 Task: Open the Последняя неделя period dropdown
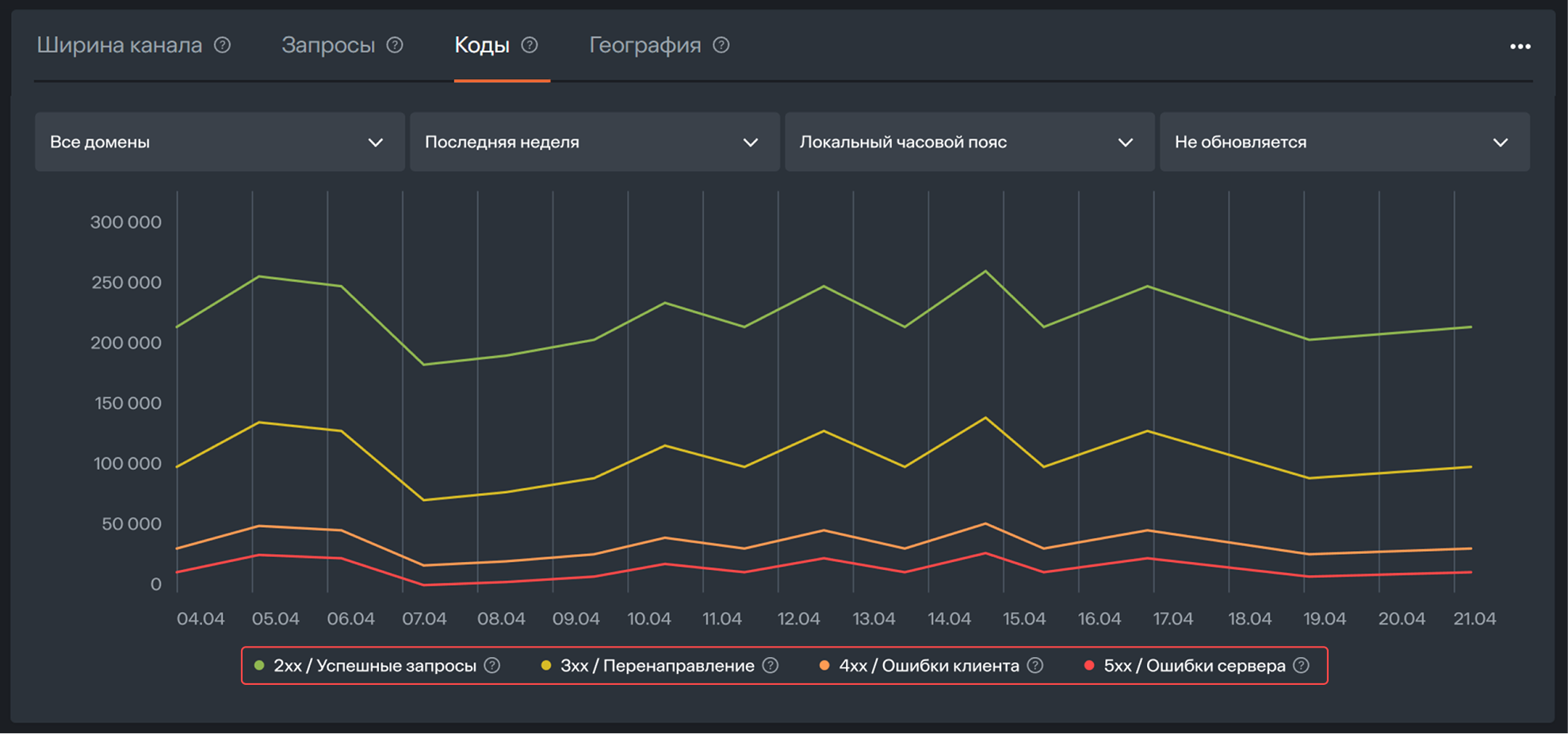coord(595,142)
